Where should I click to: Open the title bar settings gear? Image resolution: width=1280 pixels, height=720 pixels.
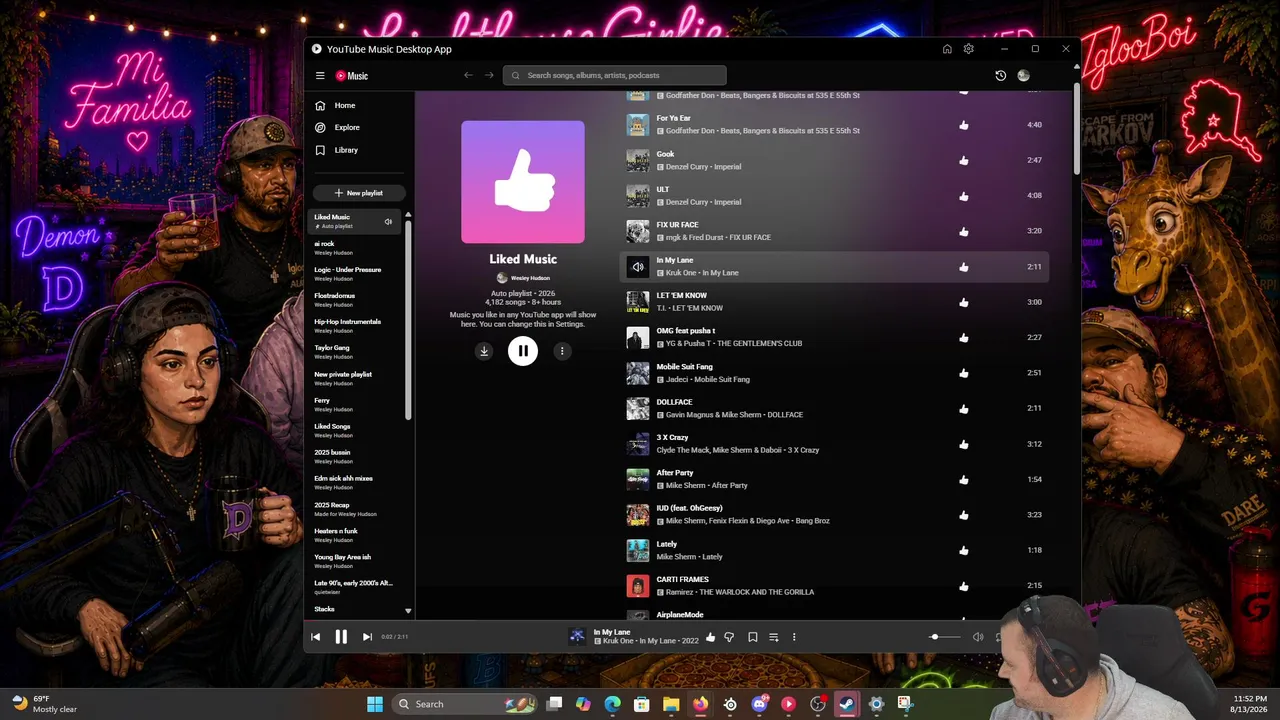pyautogui.click(x=968, y=49)
